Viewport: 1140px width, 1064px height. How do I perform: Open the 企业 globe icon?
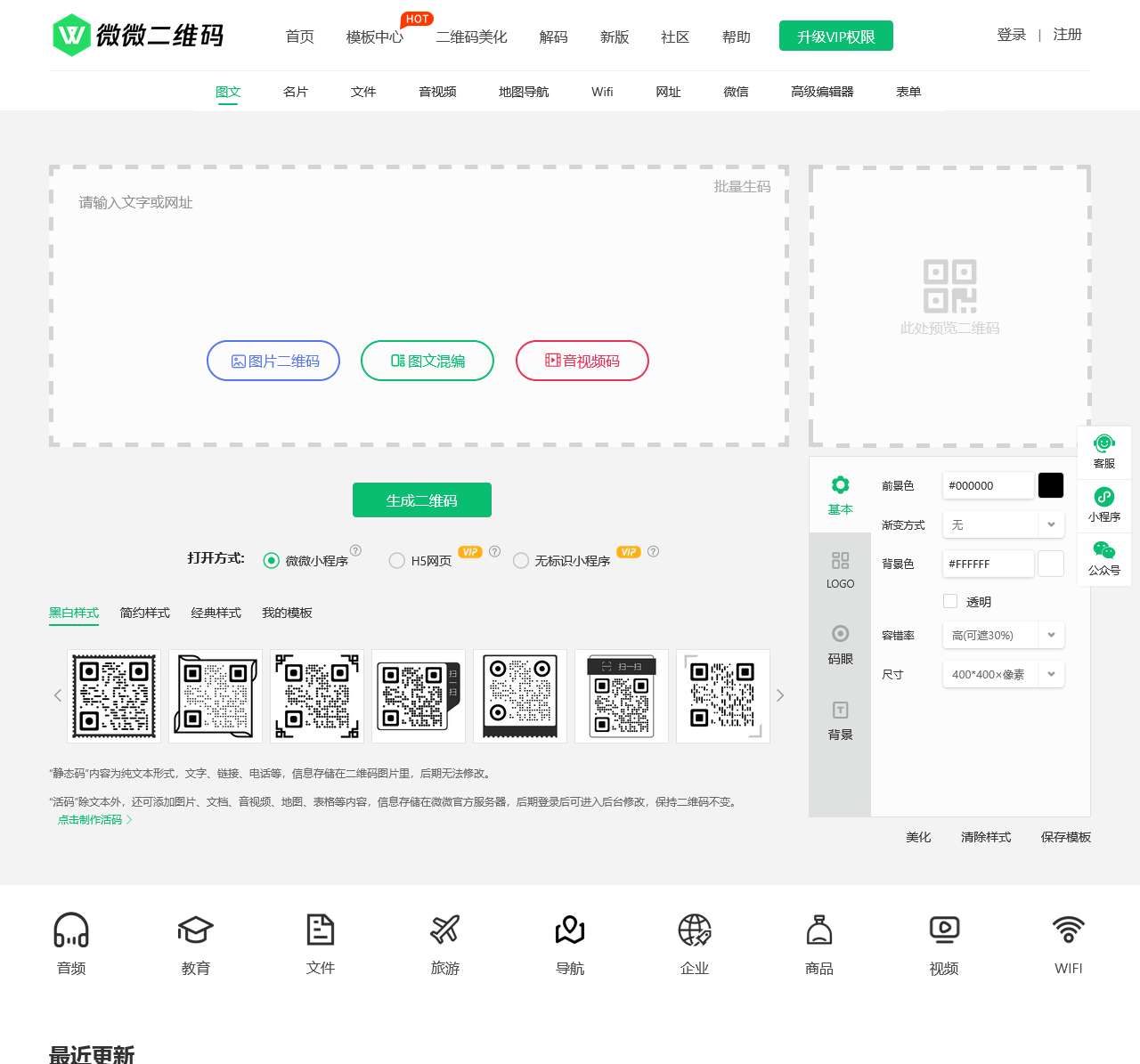[x=695, y=930]
